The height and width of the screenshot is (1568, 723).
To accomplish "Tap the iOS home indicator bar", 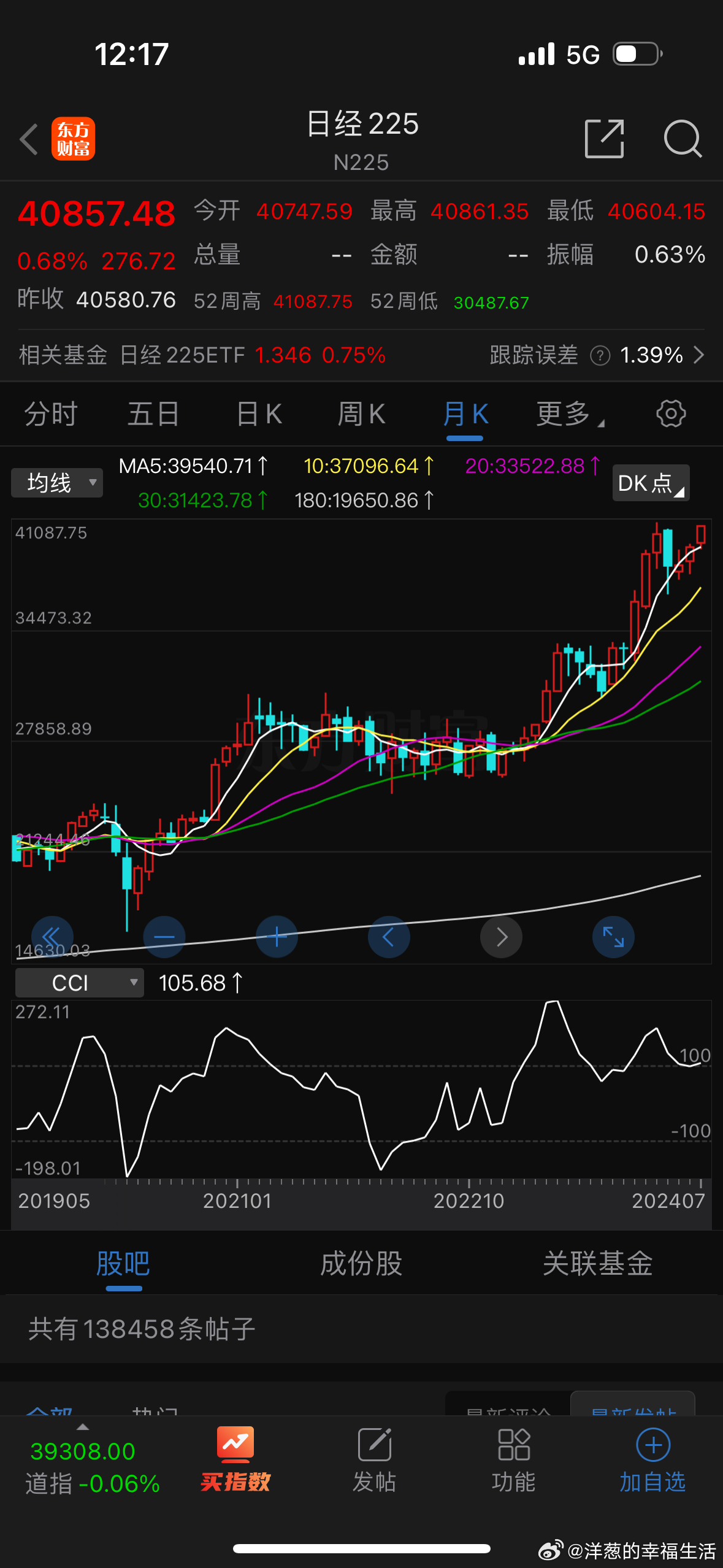I will tap(362, 1548).
